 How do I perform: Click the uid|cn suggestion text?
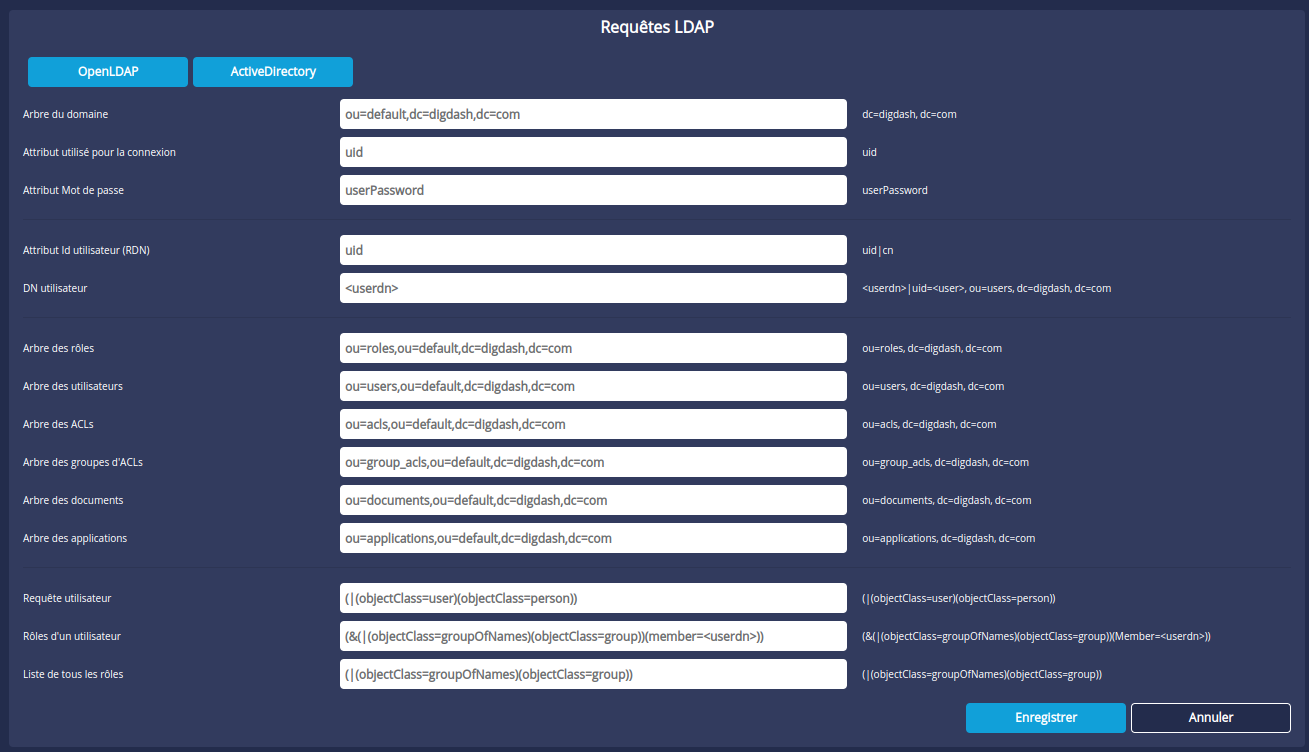[x=877, y=249]
